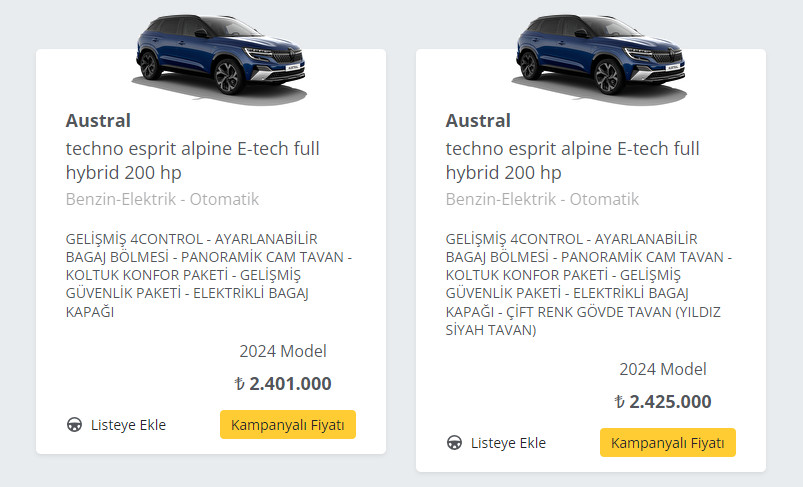Click the ₺ 2.401.000 price
Image resolution: width=803 pixels, height=487 pixels.
pos(283,384)
